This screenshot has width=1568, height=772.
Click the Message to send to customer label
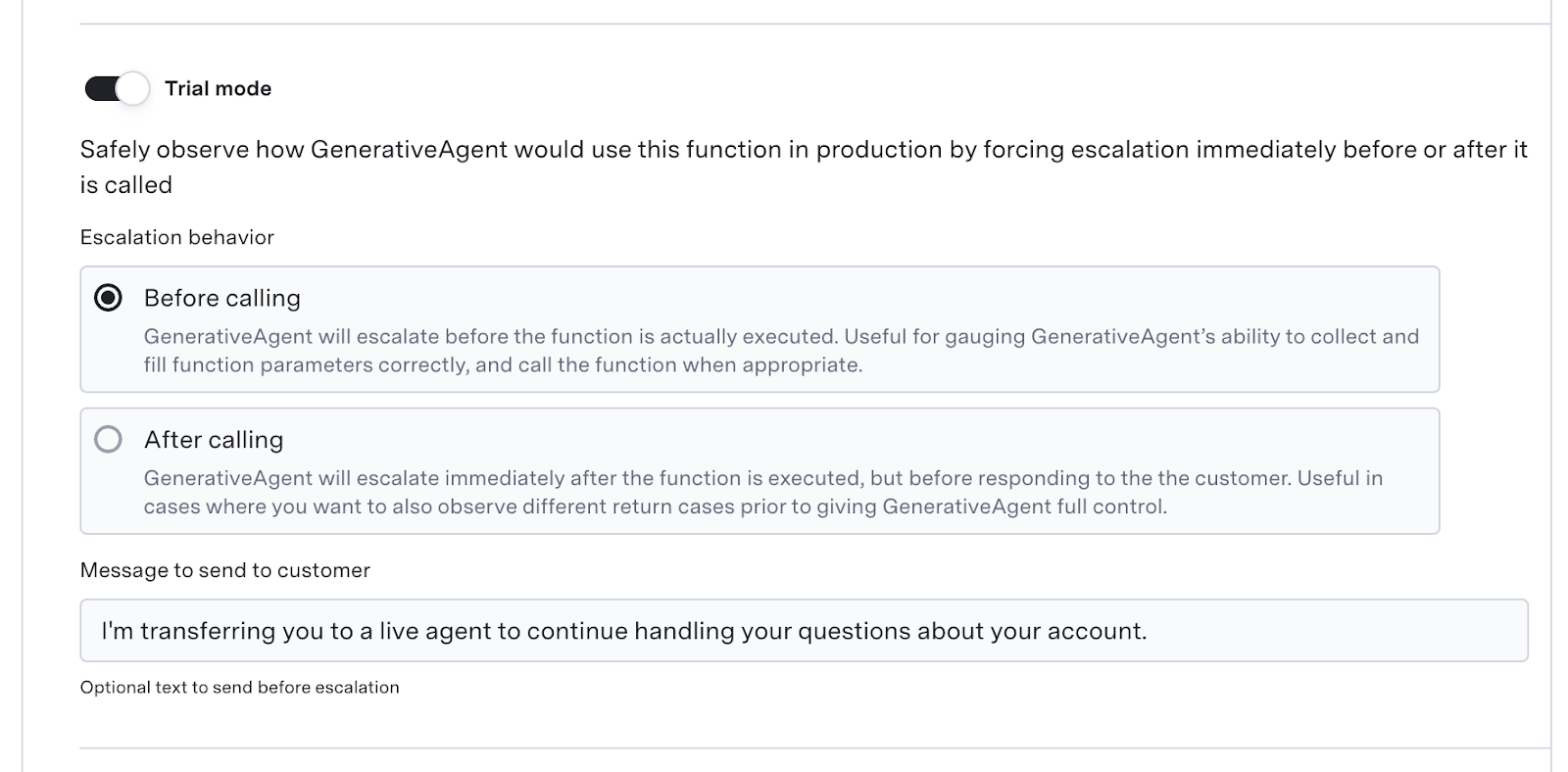click(225, 570)
